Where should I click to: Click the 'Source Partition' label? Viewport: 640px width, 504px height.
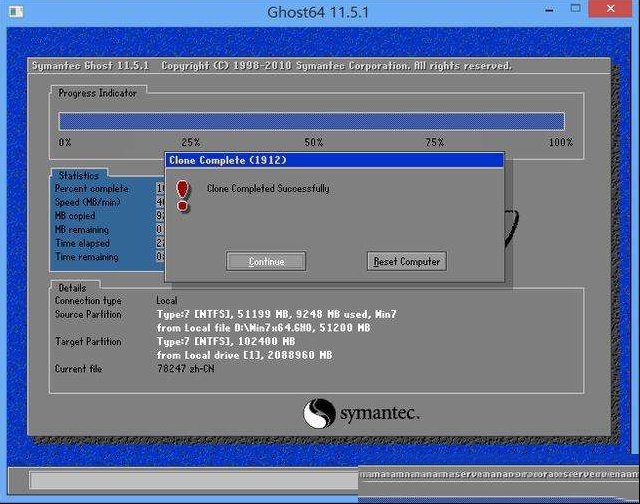click(x=88, y=314)
